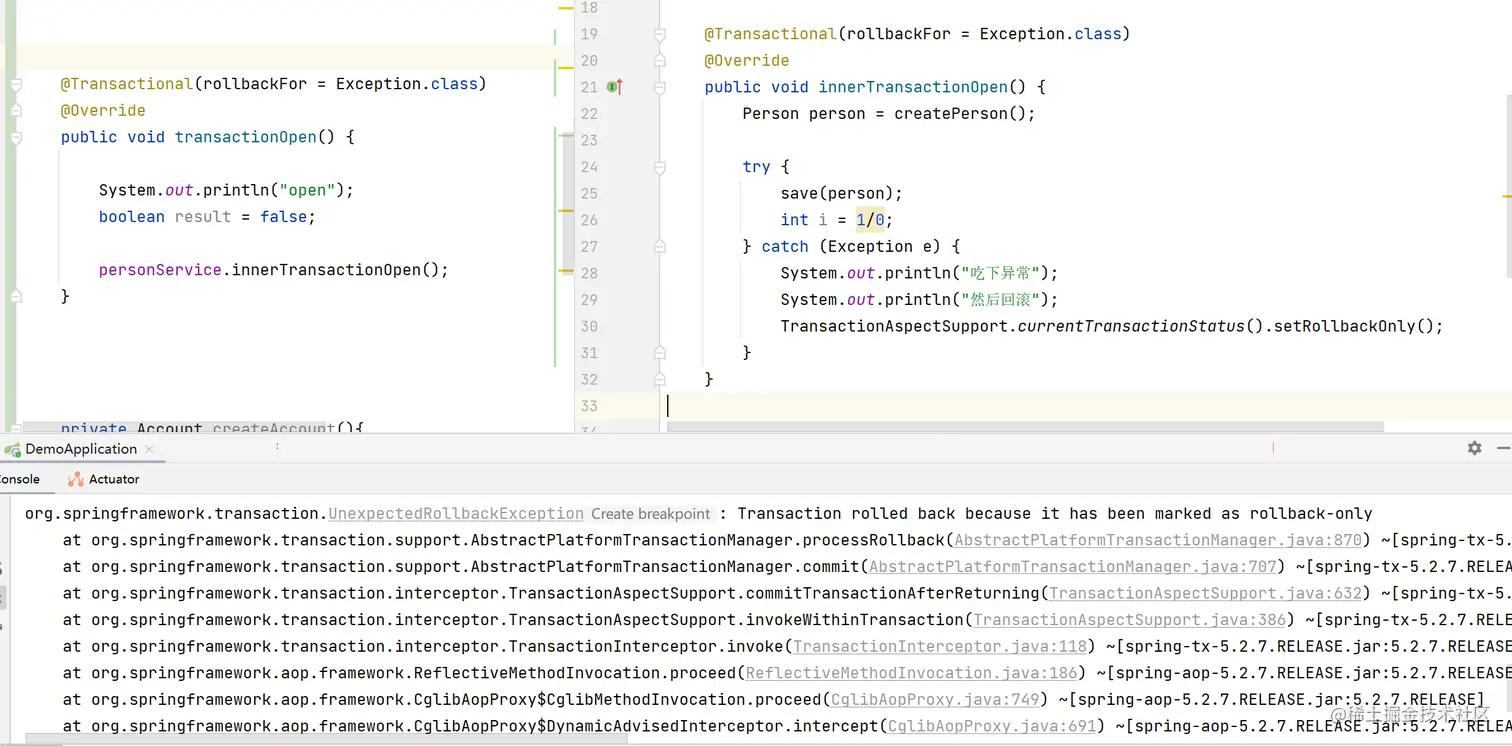The height and width of the screenshot is (746, 1512).
Task: Click the catch keyword on line 27
Action: [785, 247]
